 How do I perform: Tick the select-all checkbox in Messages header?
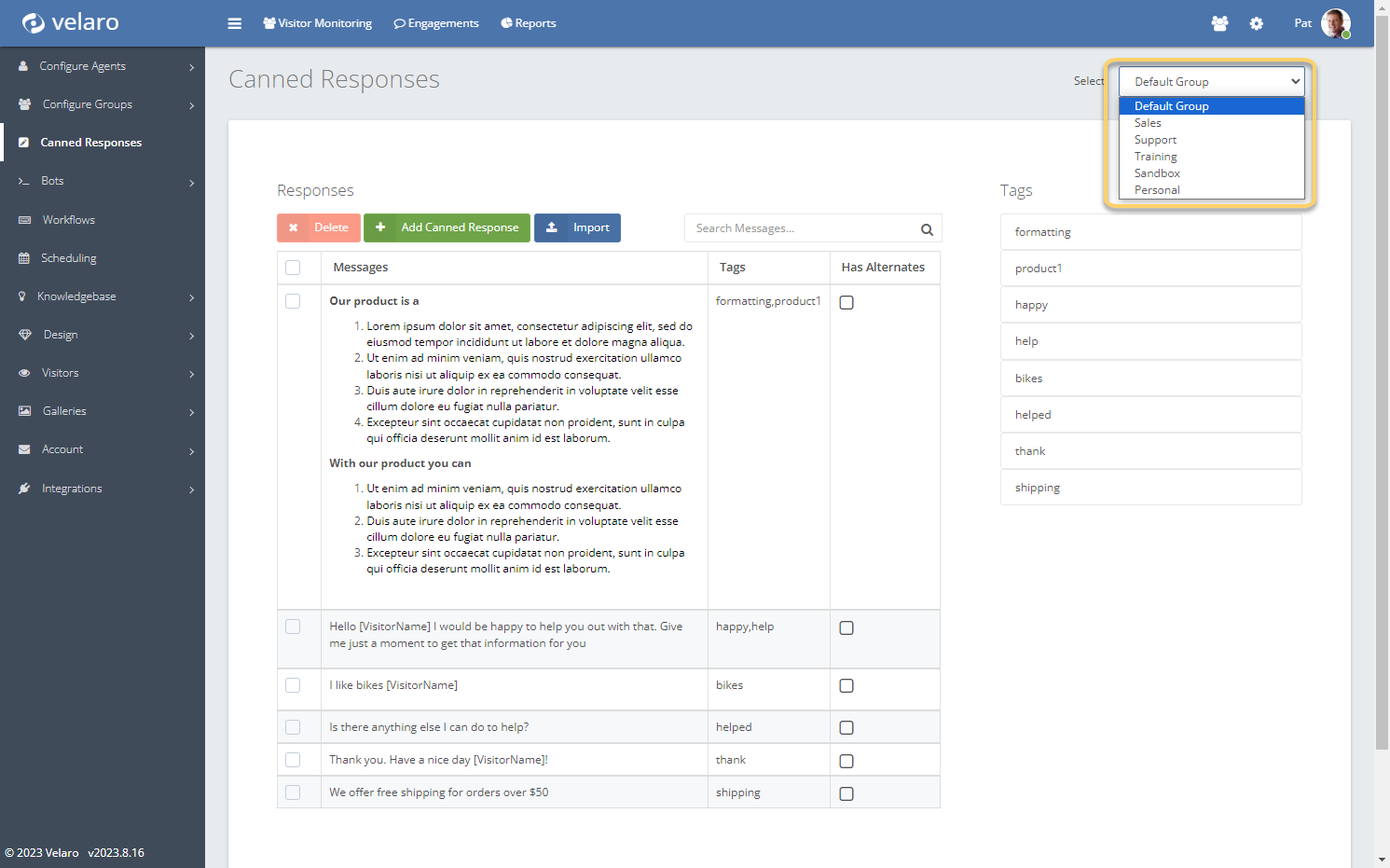pyautogui.click(x=293, y=268)
